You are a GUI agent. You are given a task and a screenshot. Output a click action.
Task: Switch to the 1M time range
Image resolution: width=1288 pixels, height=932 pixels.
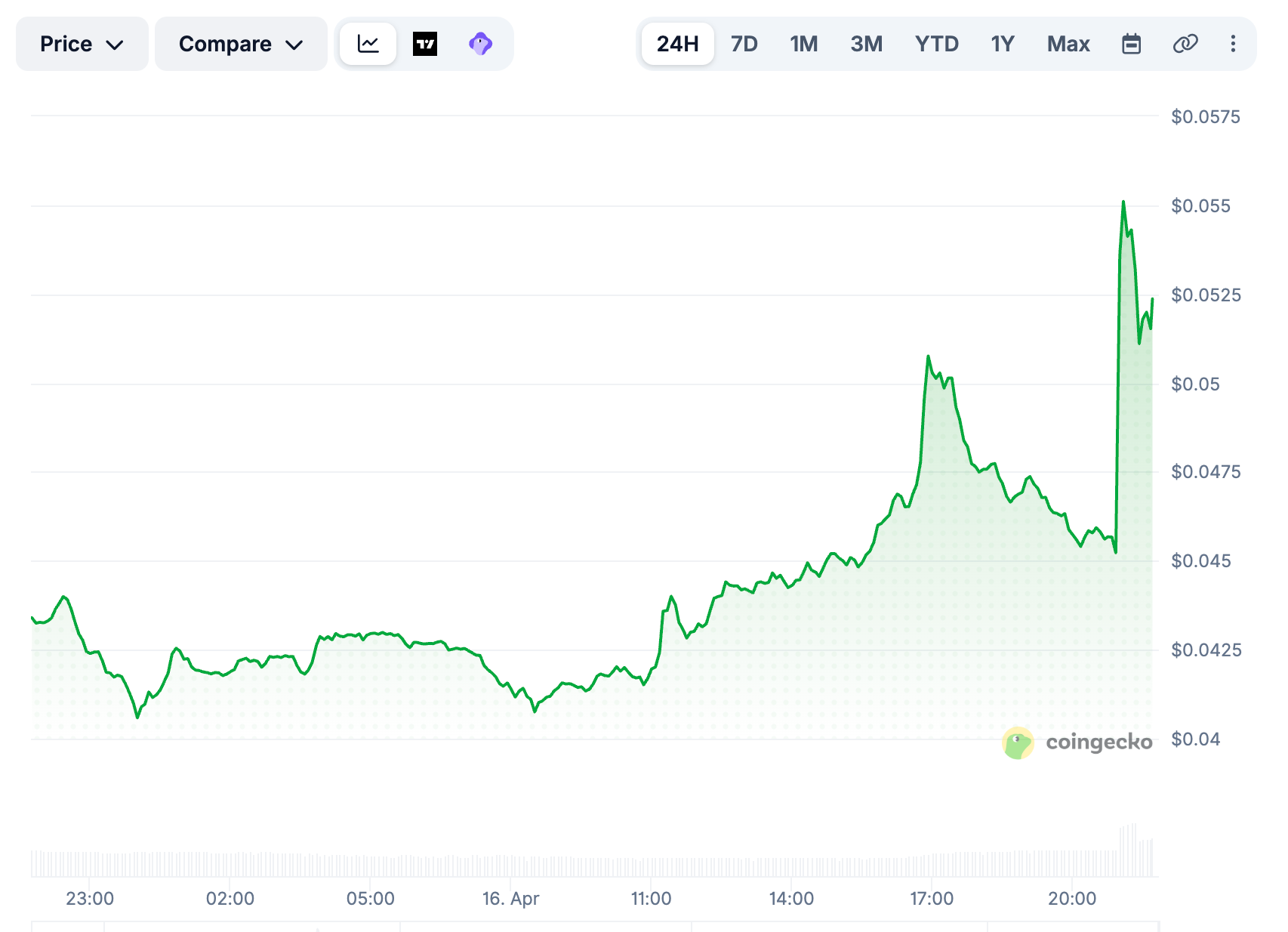point(804,44)
